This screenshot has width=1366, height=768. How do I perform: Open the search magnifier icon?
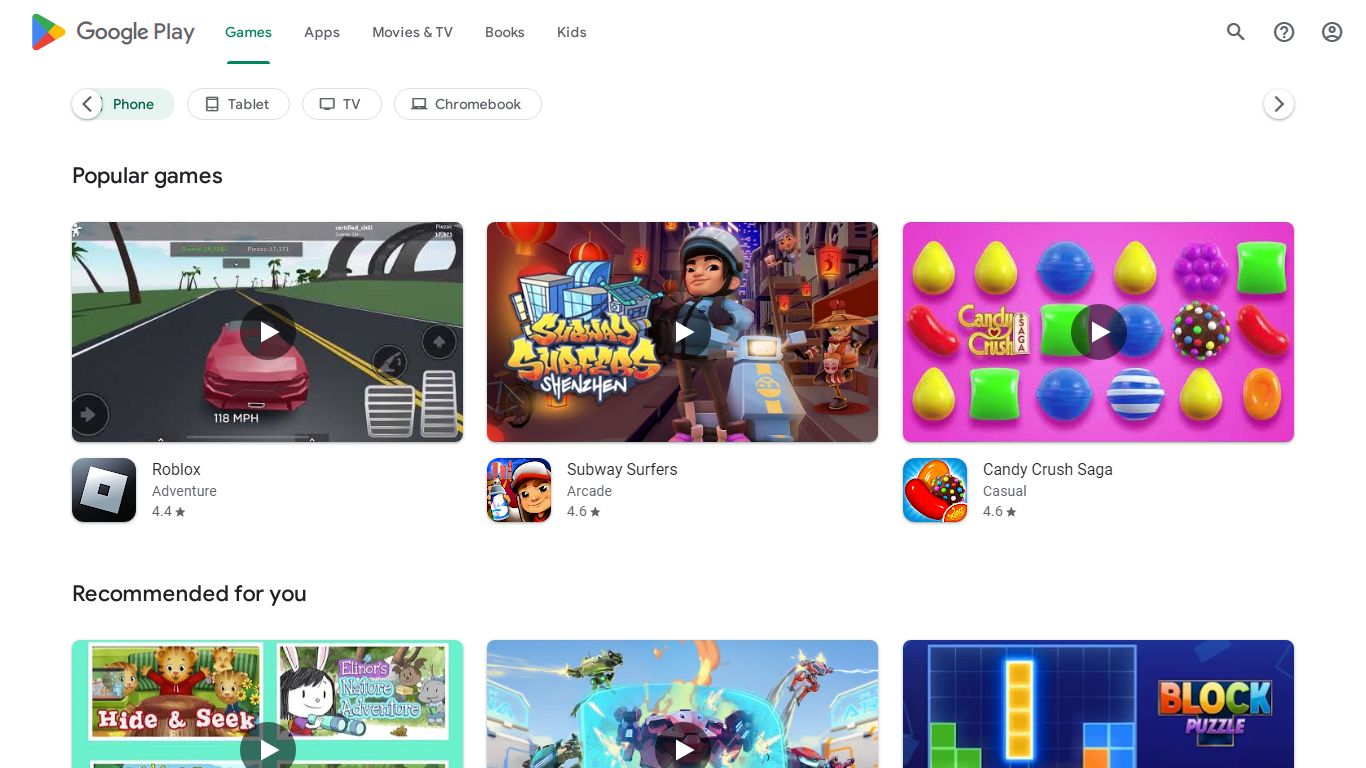click(1236, 32)
